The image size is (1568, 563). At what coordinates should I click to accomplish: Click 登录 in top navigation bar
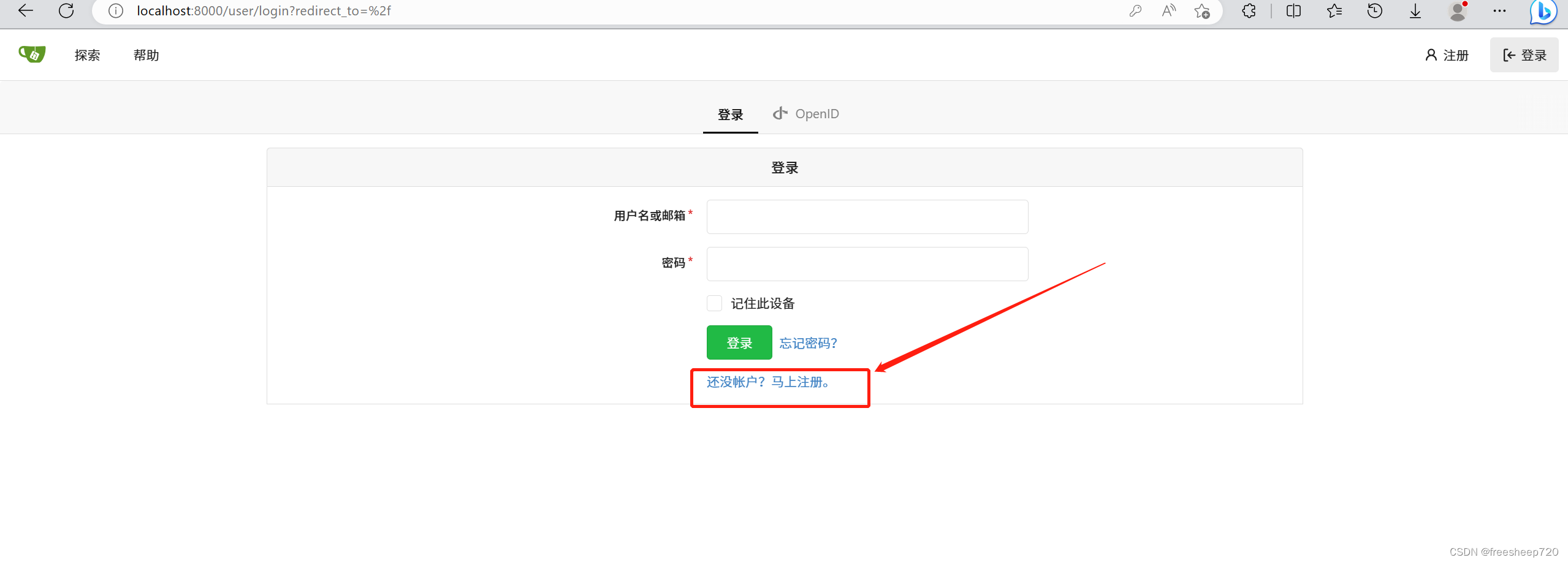point(1524,55)
